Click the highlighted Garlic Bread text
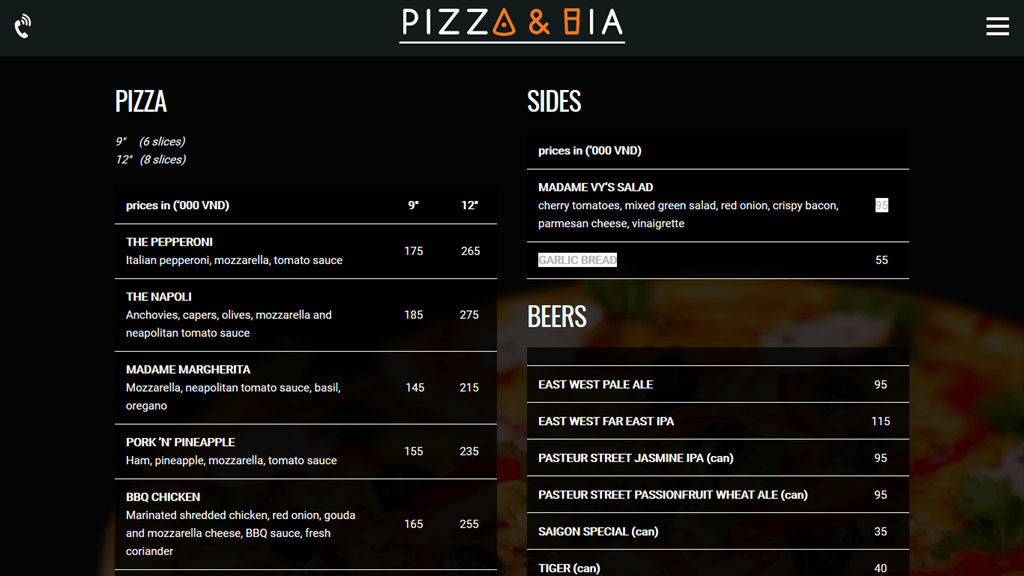The height and width of the screenshot is (576, 1024). (x=577, y=260)
